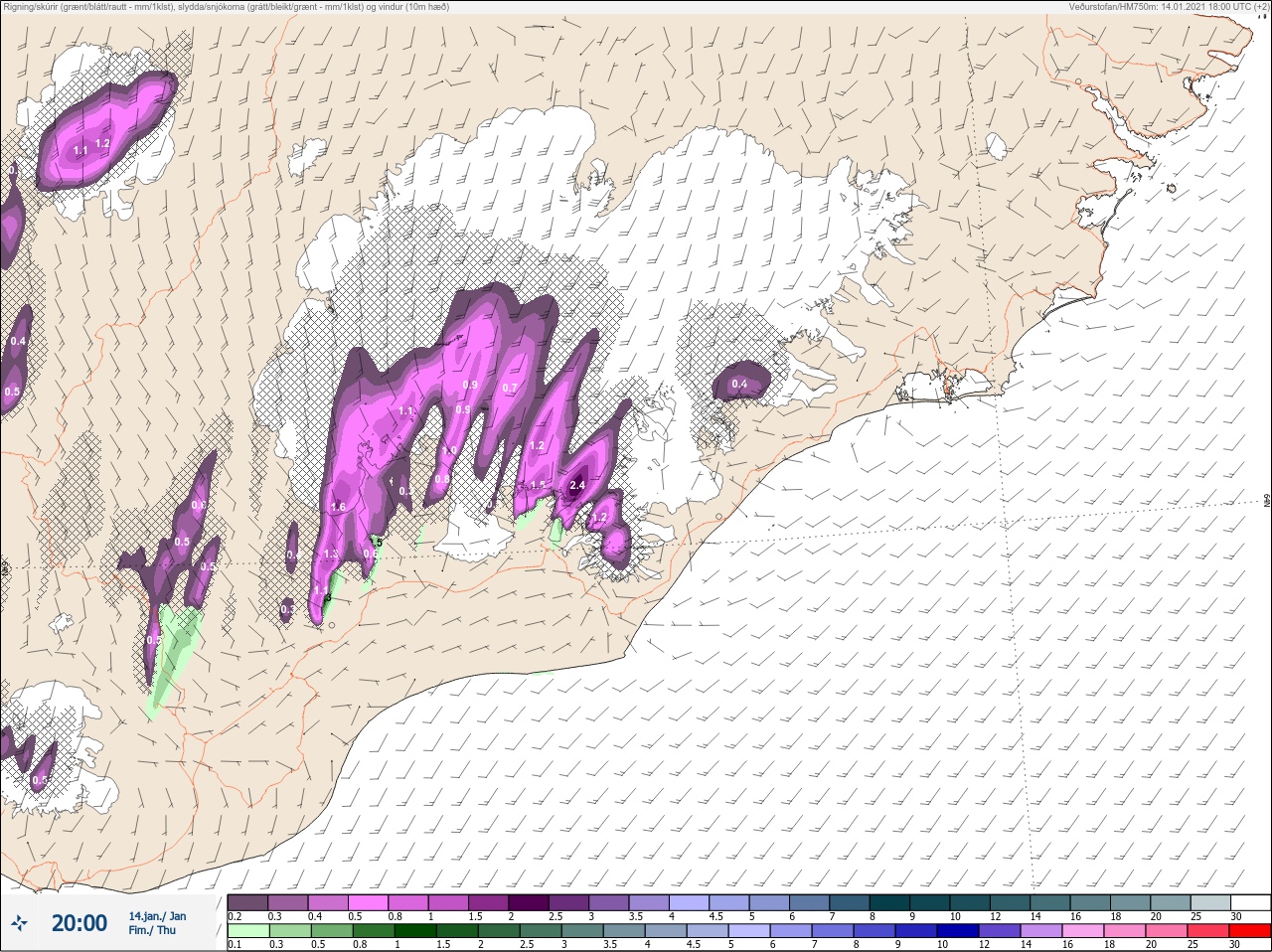Click the 0.8 precipitation value on the map
The image size is (1272, 952).
click(x=442, y=479)
